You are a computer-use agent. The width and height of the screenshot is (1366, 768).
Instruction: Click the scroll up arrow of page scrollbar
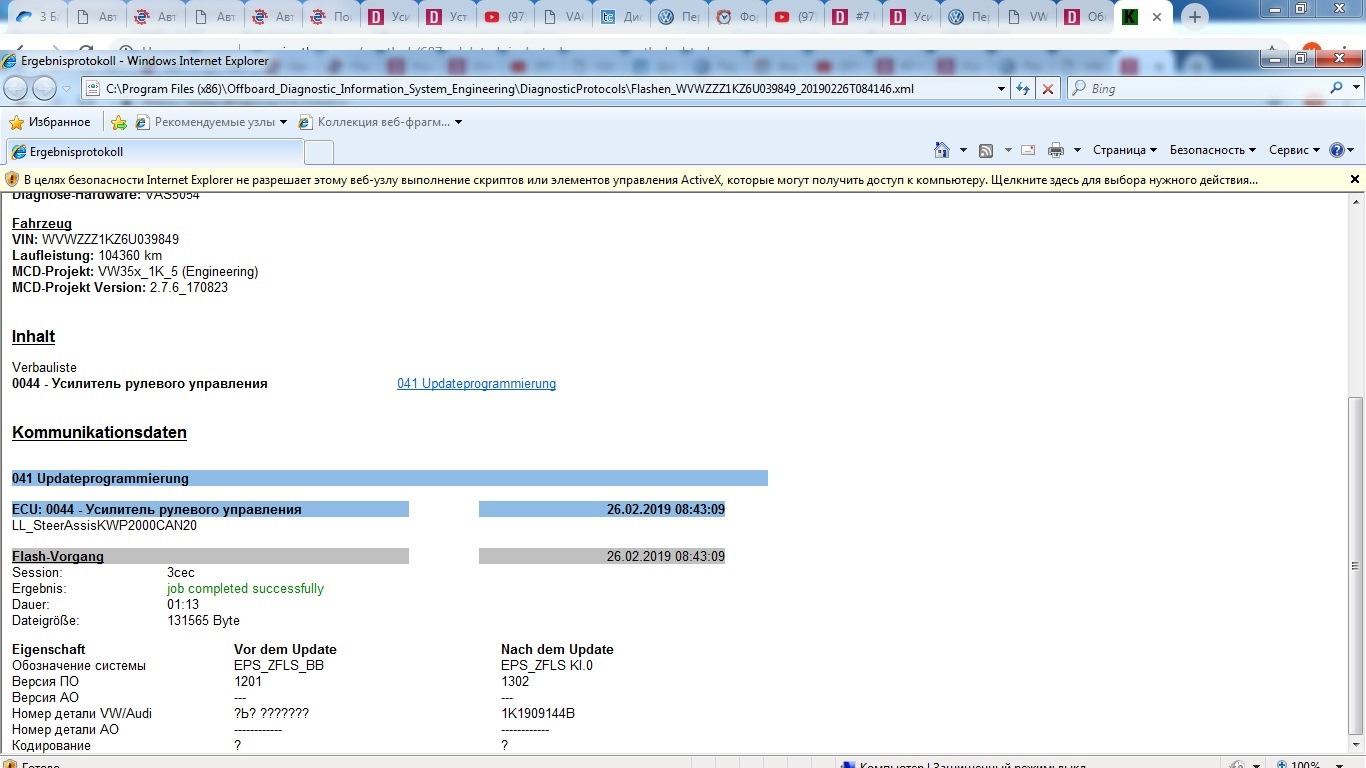point(1355,203)
